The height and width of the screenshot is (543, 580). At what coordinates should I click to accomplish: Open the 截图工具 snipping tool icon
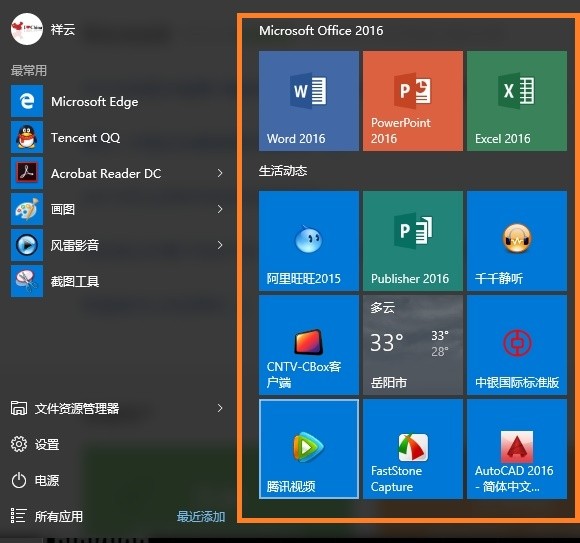click(x=27, y=281)
